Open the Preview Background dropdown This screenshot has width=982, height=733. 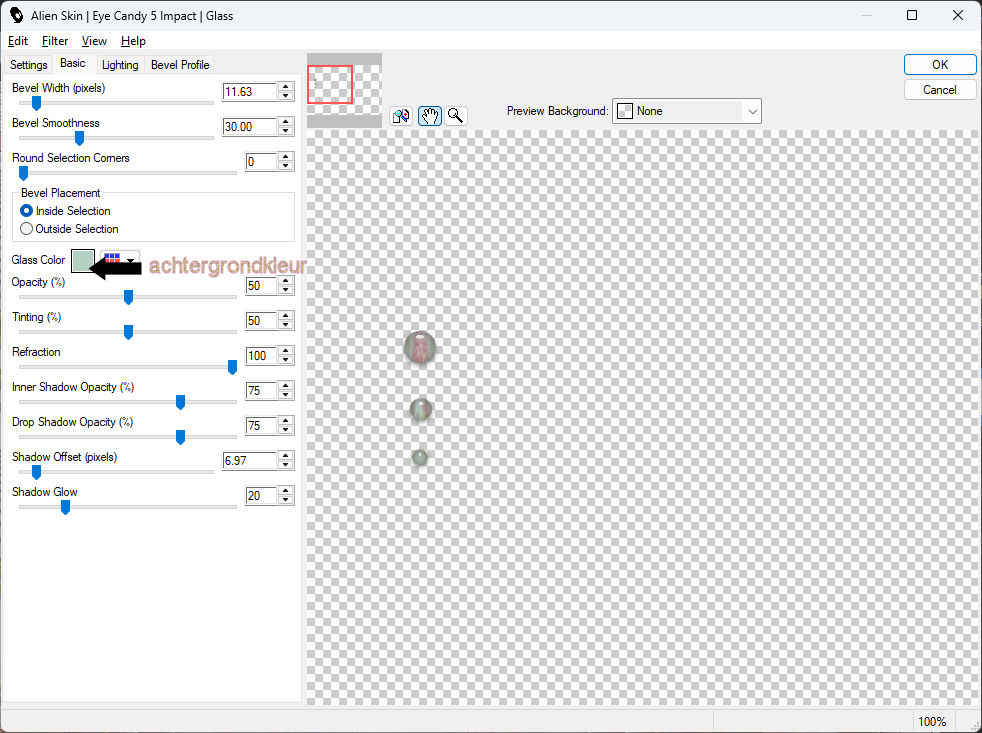pyautogui.click(x=686, y=111)
